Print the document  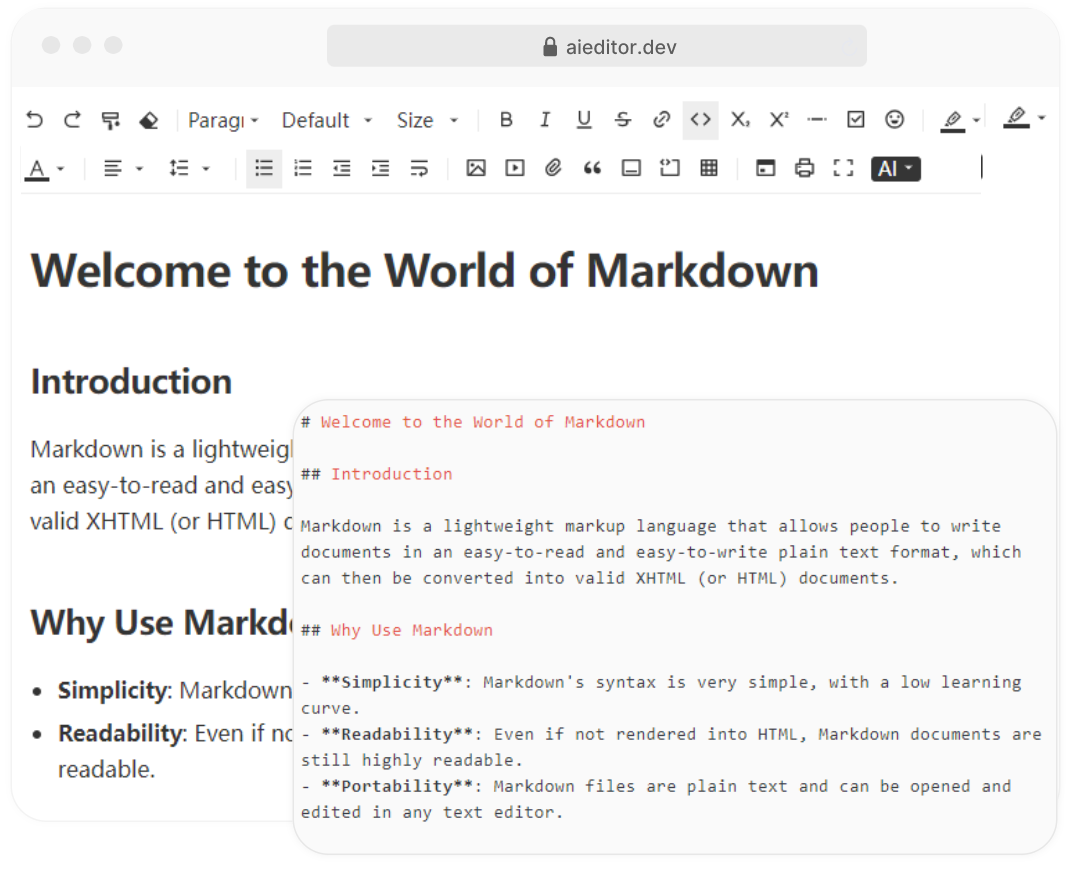pyautogui.click(x=804, y=168)
